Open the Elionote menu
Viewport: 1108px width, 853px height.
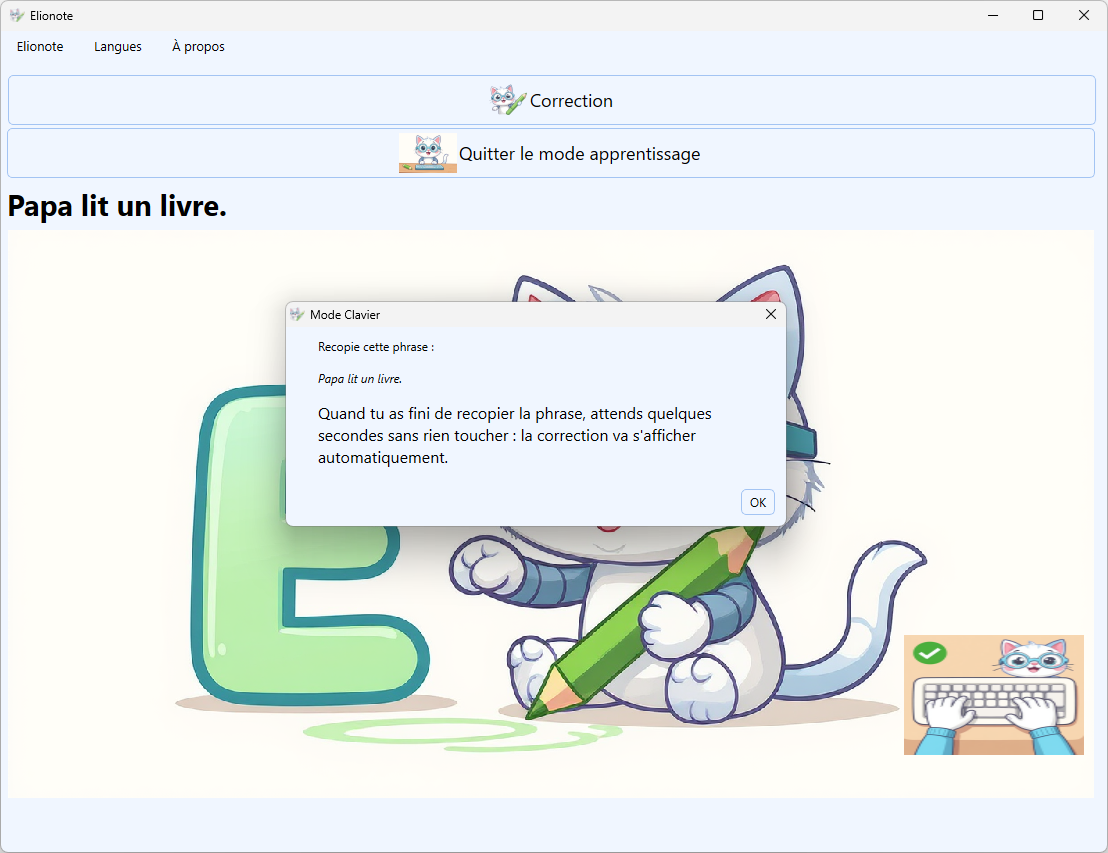pos(40,47)
